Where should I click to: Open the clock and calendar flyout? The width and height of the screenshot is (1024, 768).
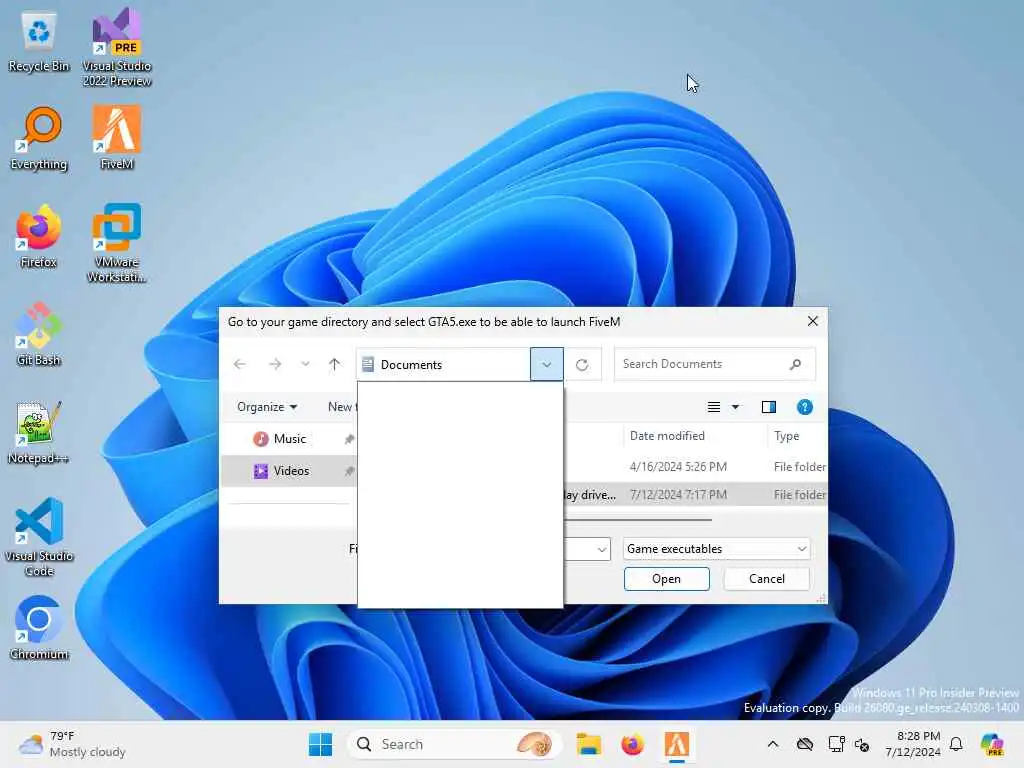click(x=913, y=744)
